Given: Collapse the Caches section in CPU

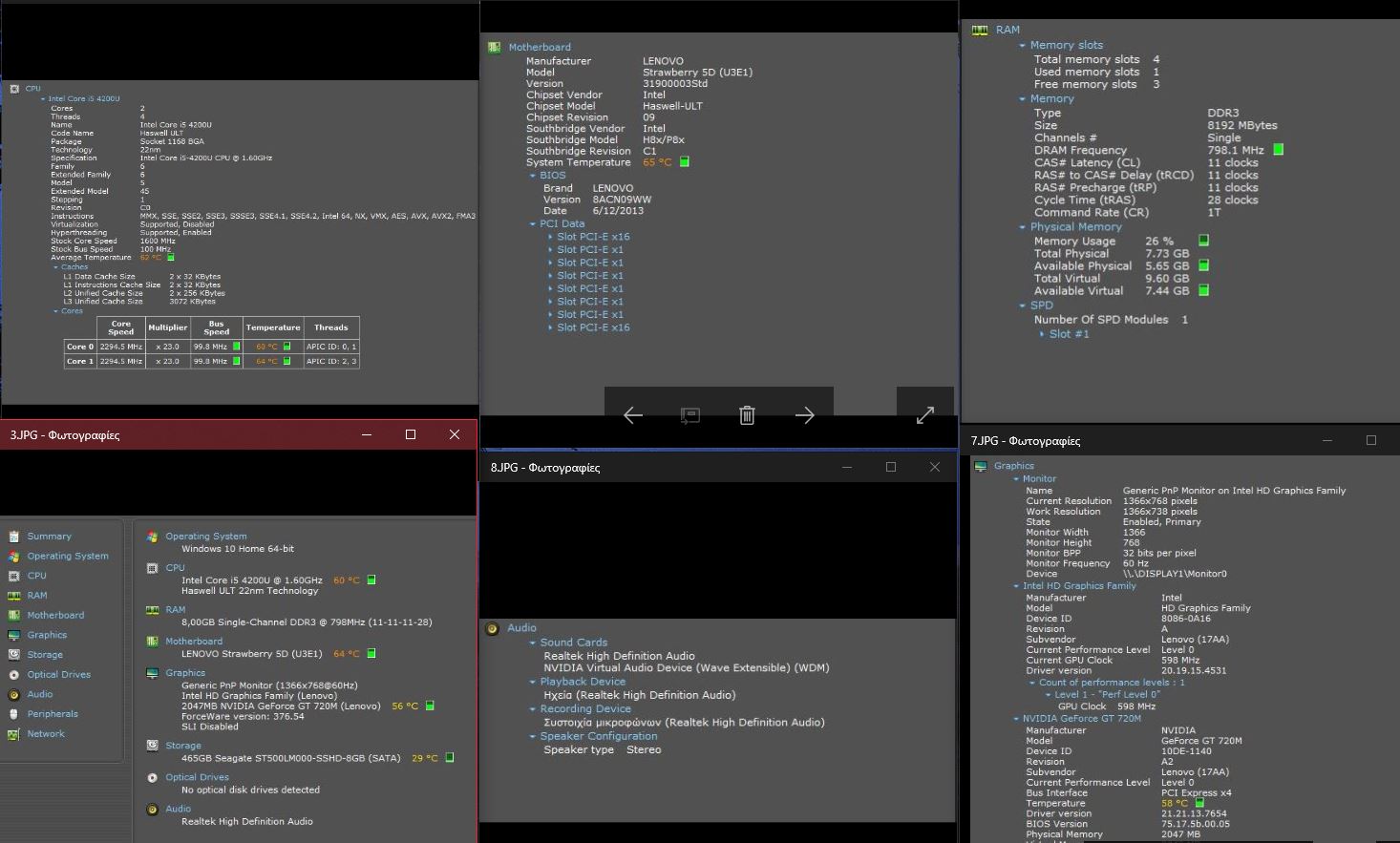Looking at the screenshot, I should (55, 267).
